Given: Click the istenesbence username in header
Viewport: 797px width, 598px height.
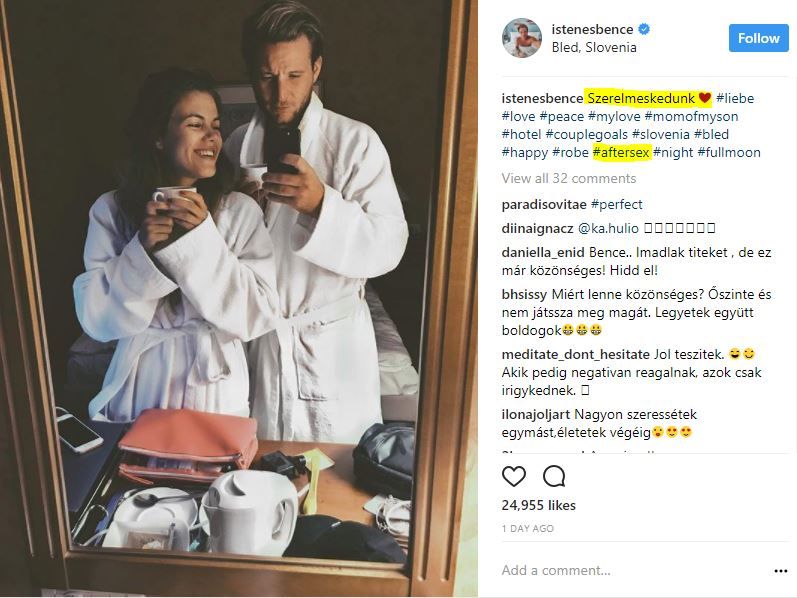Looking at the screenshot, I should click(x=593, y=30).
